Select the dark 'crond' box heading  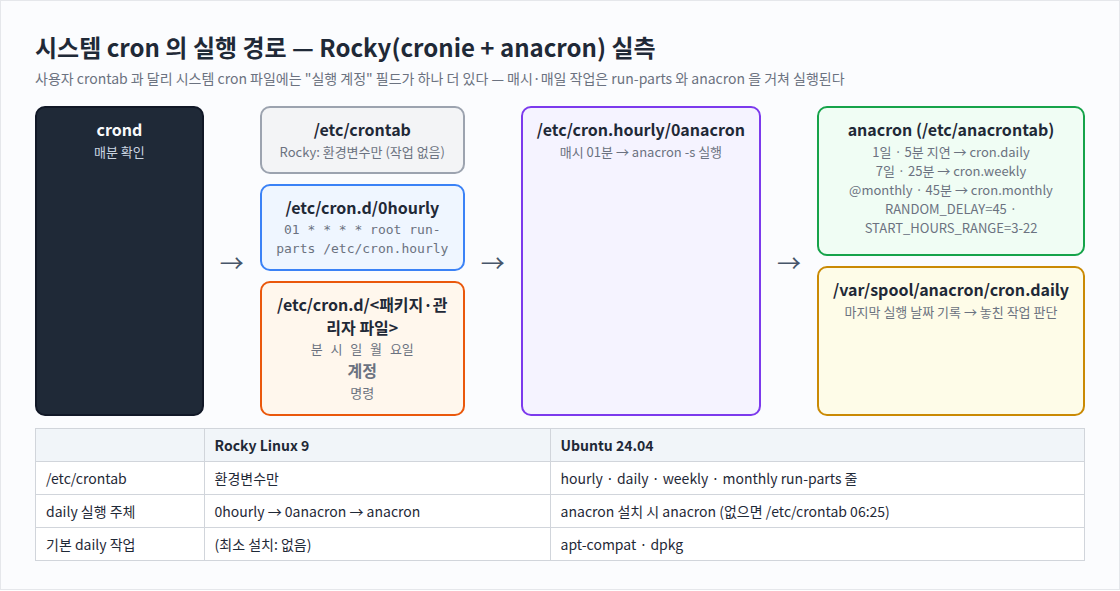(119, 130)
